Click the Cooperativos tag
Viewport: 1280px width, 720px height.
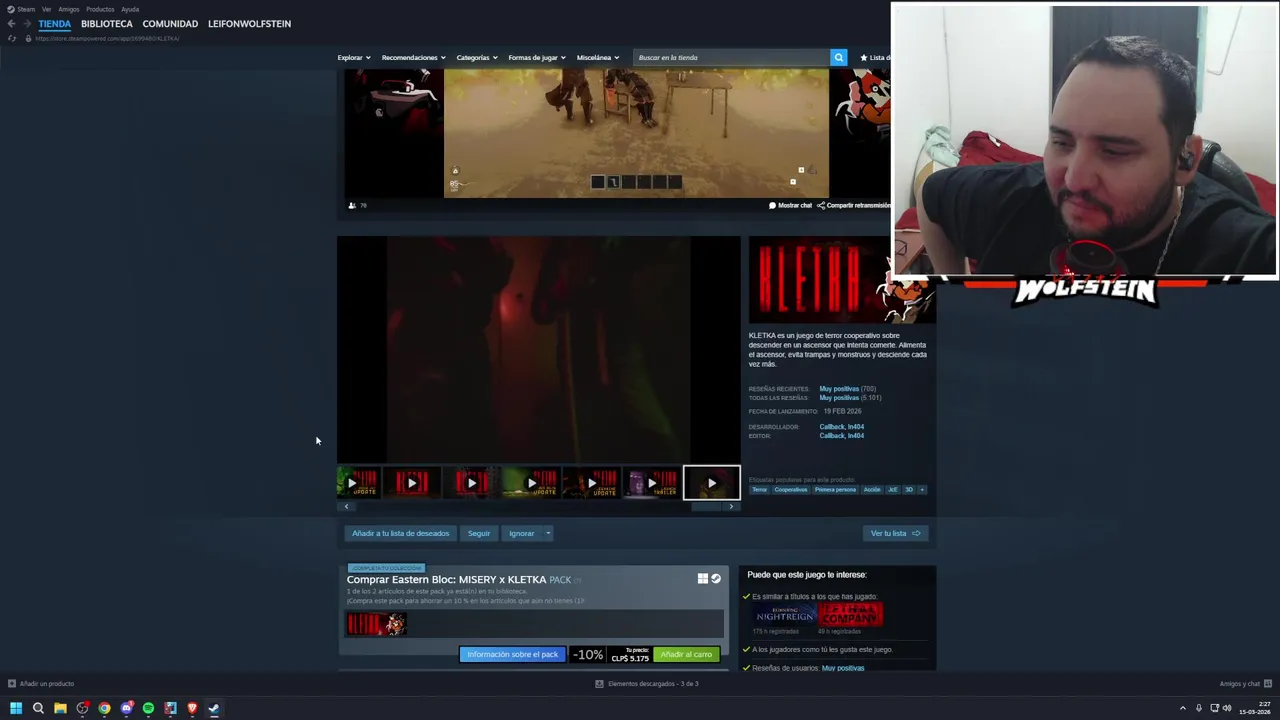tap(790, 490)
